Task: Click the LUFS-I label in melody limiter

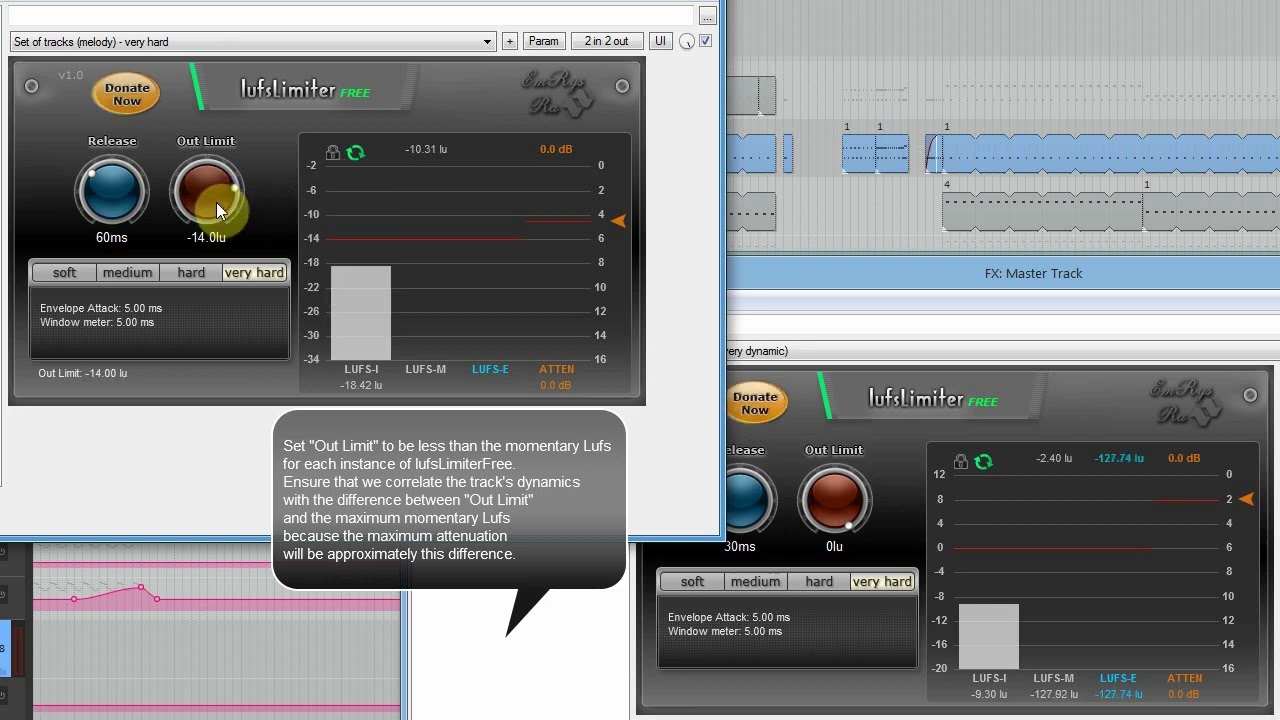Action: [361, 369]
